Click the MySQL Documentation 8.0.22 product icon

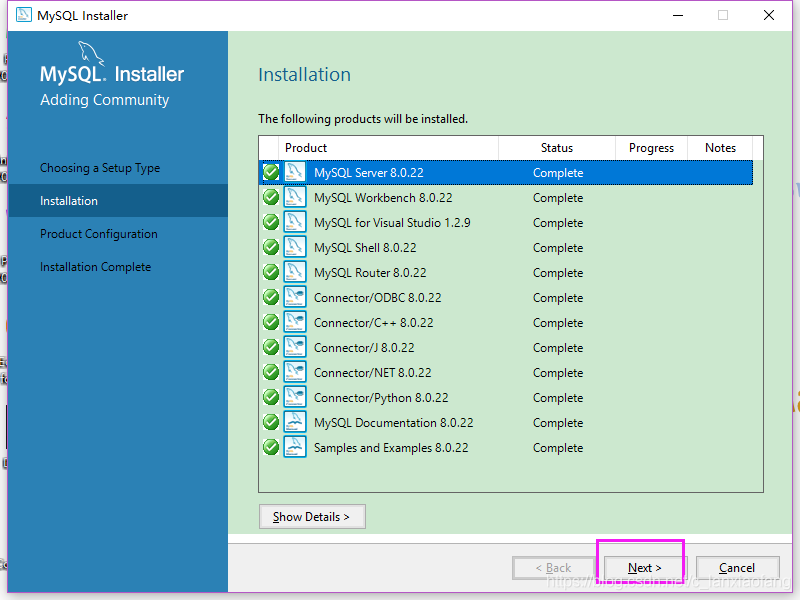(295, 422)
